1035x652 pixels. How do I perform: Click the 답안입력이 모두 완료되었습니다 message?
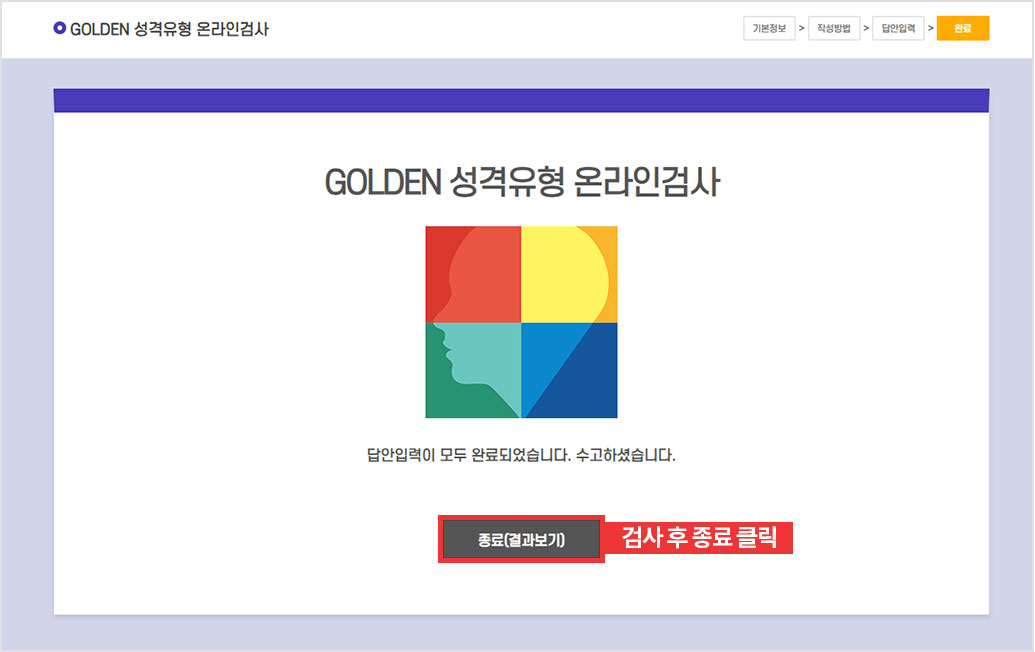coord(521,455)
